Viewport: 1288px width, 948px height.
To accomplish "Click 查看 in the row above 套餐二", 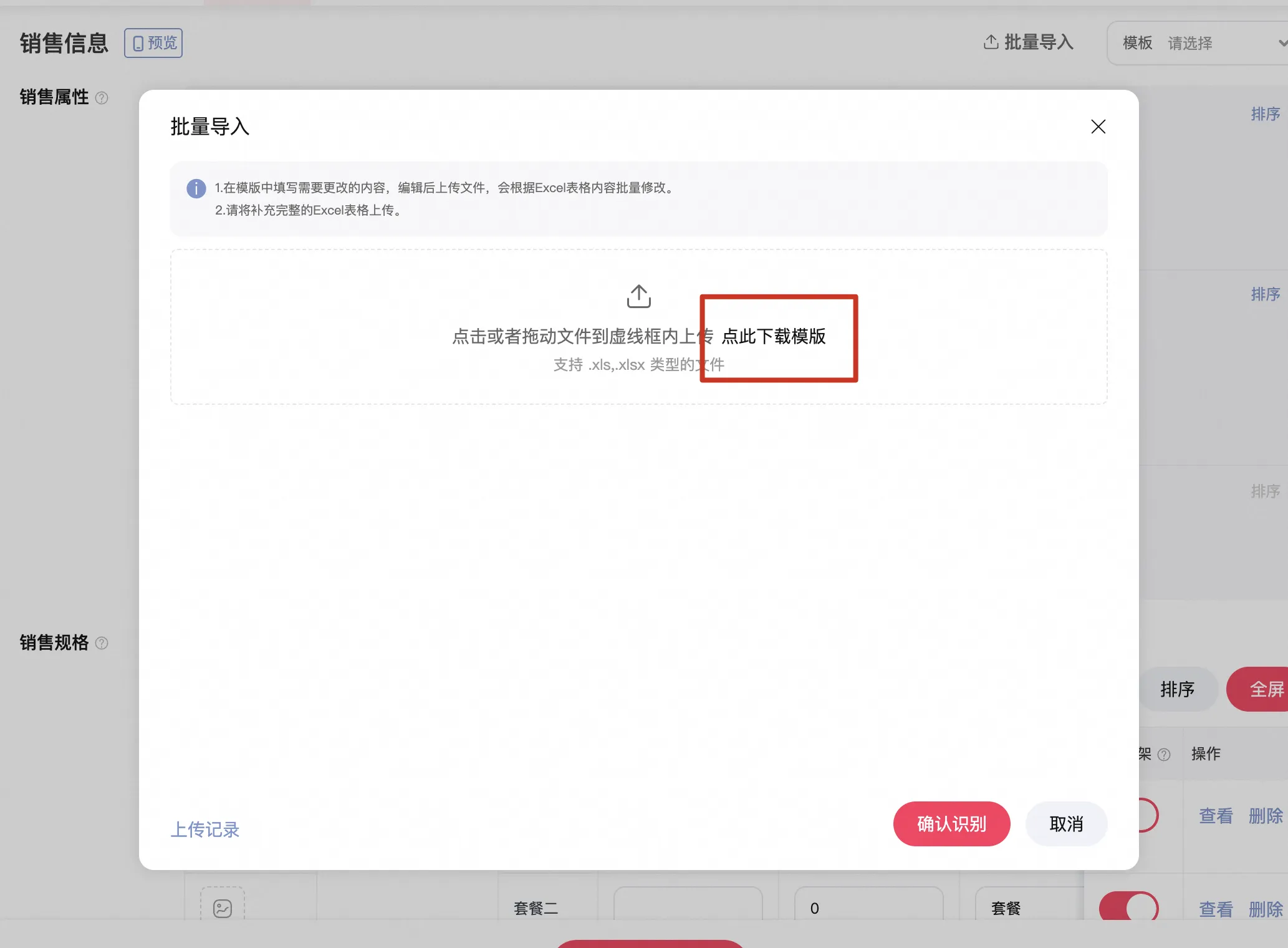I will coord(1216,815).
